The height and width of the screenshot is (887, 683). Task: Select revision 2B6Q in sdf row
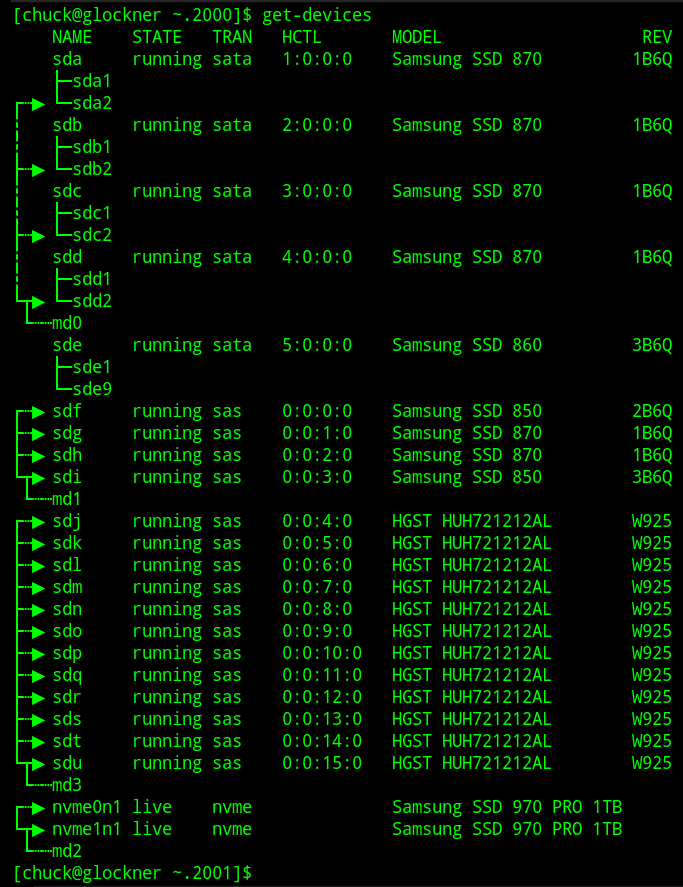(x=652, y=411)
